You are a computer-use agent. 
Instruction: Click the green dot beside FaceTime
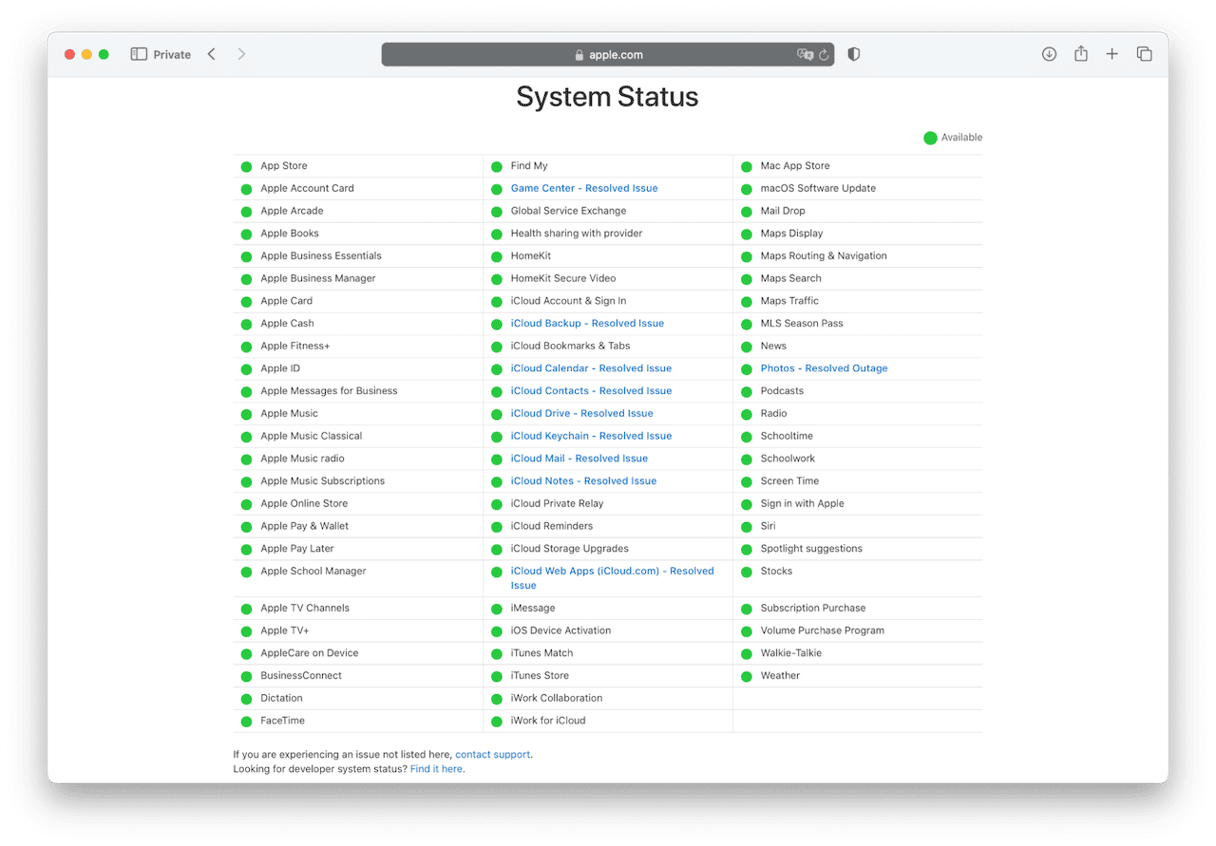tap(246, 722)
